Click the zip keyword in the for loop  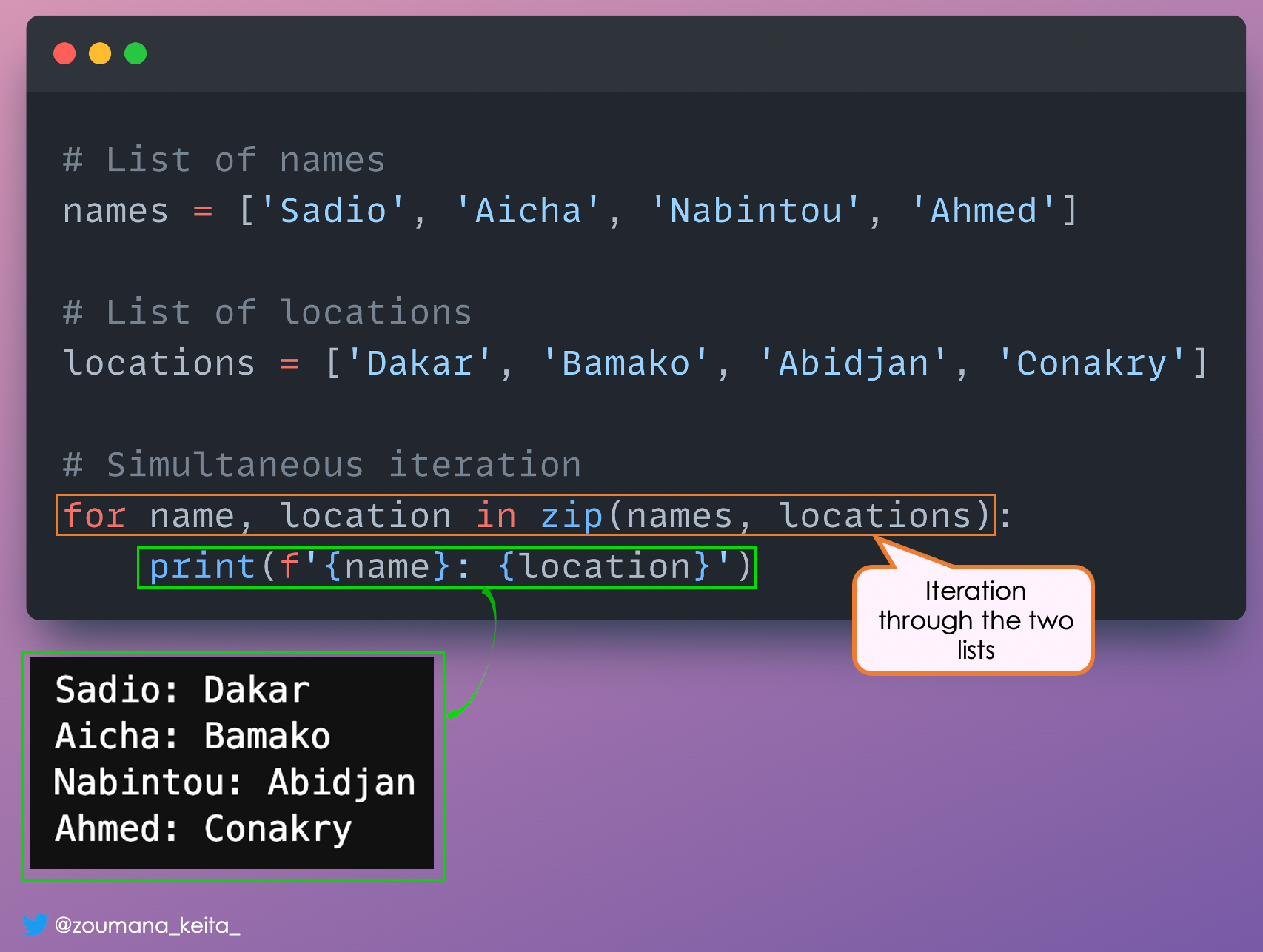(572, 515)
